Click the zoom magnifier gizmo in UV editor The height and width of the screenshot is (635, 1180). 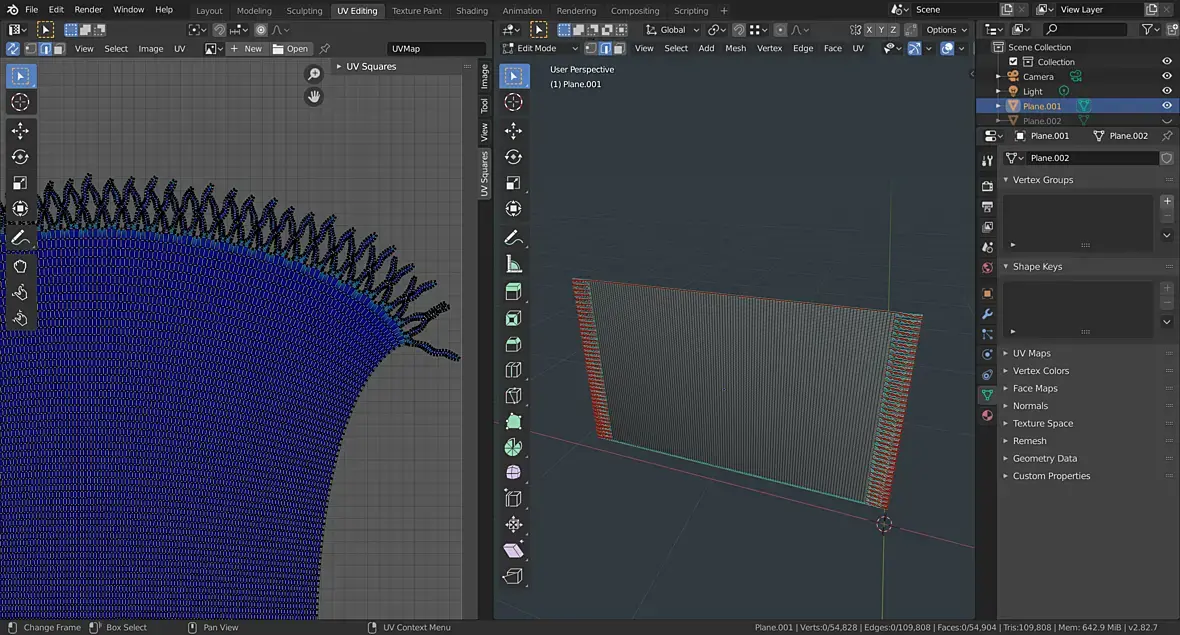314,74
